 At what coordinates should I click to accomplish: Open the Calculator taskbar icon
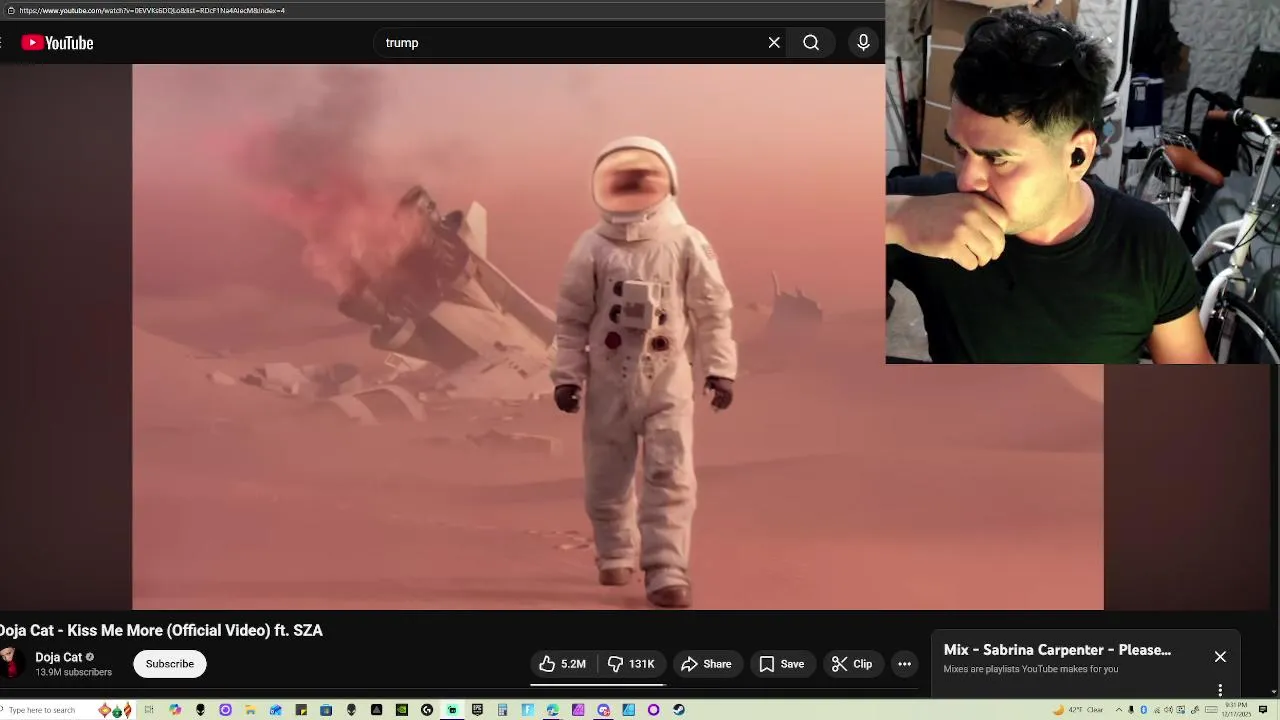pos(502,710)
